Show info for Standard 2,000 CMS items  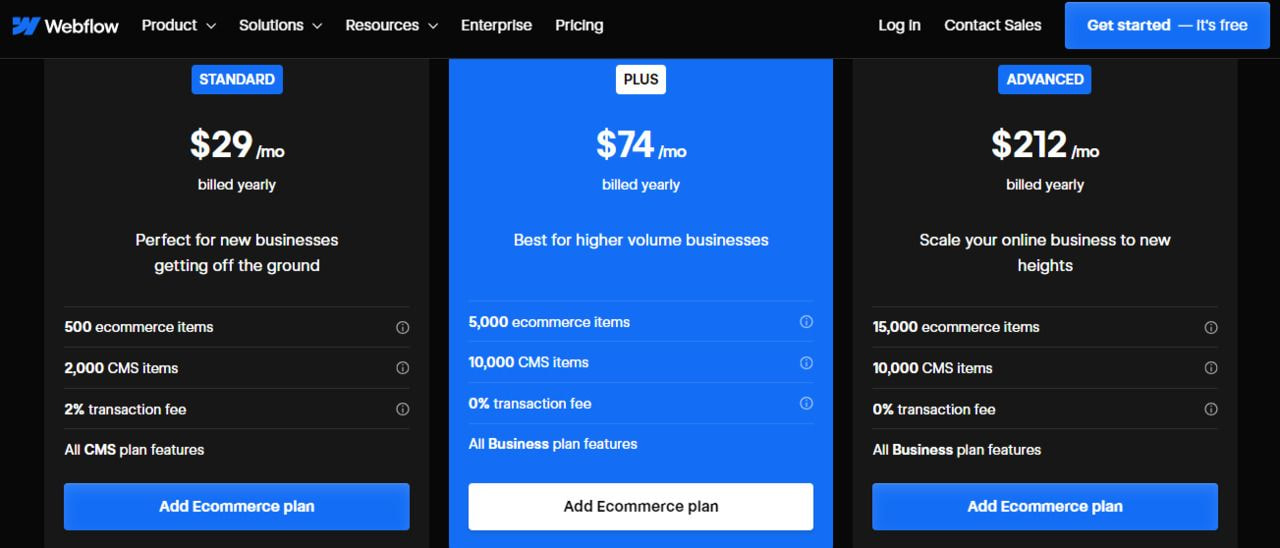[402, 368]
